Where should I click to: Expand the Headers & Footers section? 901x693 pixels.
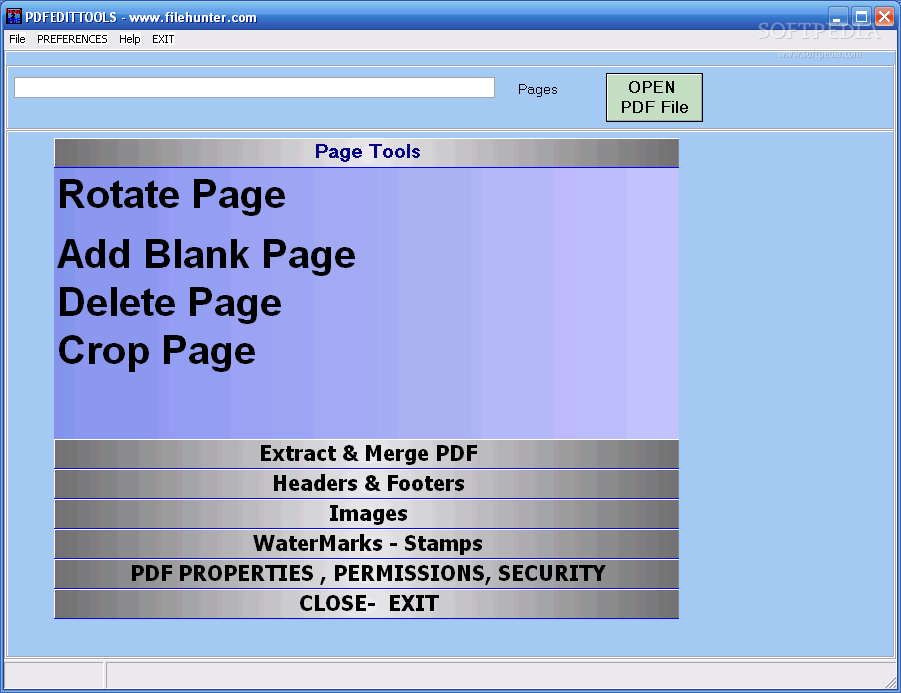point(367,484)
